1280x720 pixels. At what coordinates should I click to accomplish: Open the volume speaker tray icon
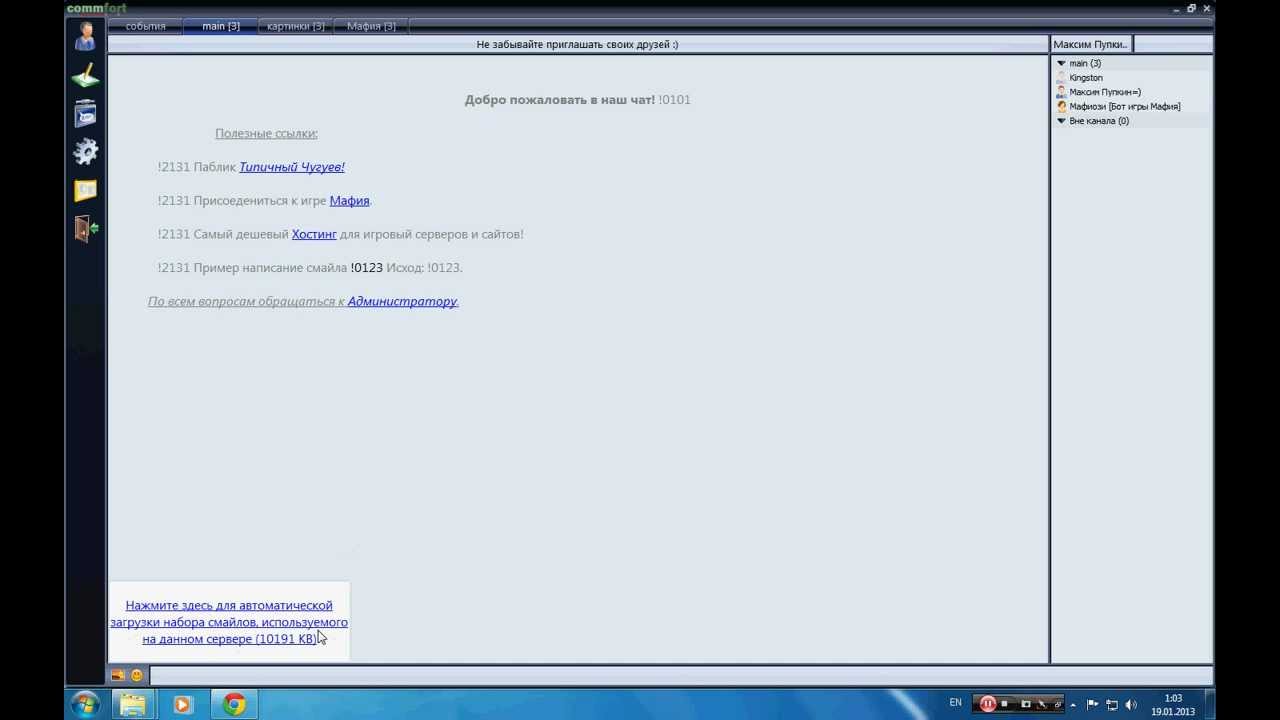pos(1131,704)
